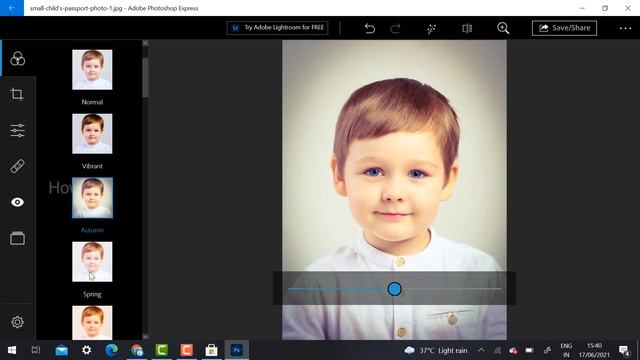Select the Spring look thumbnail

92,262
